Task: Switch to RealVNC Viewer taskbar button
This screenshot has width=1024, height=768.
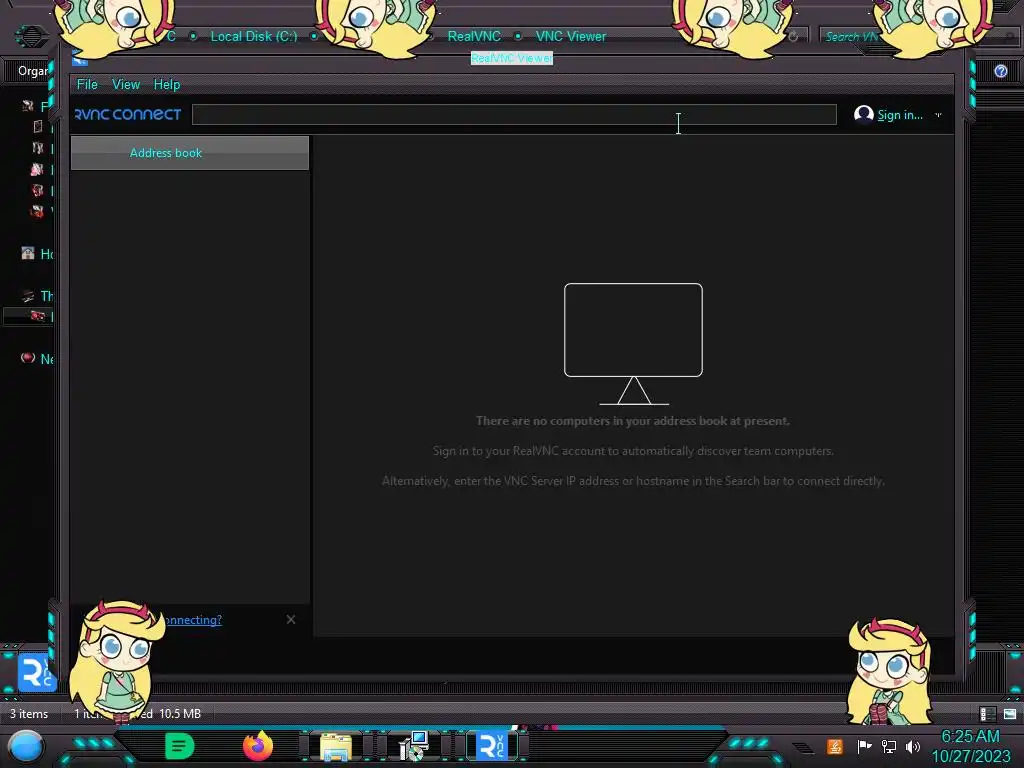Action: pos(492,746)
